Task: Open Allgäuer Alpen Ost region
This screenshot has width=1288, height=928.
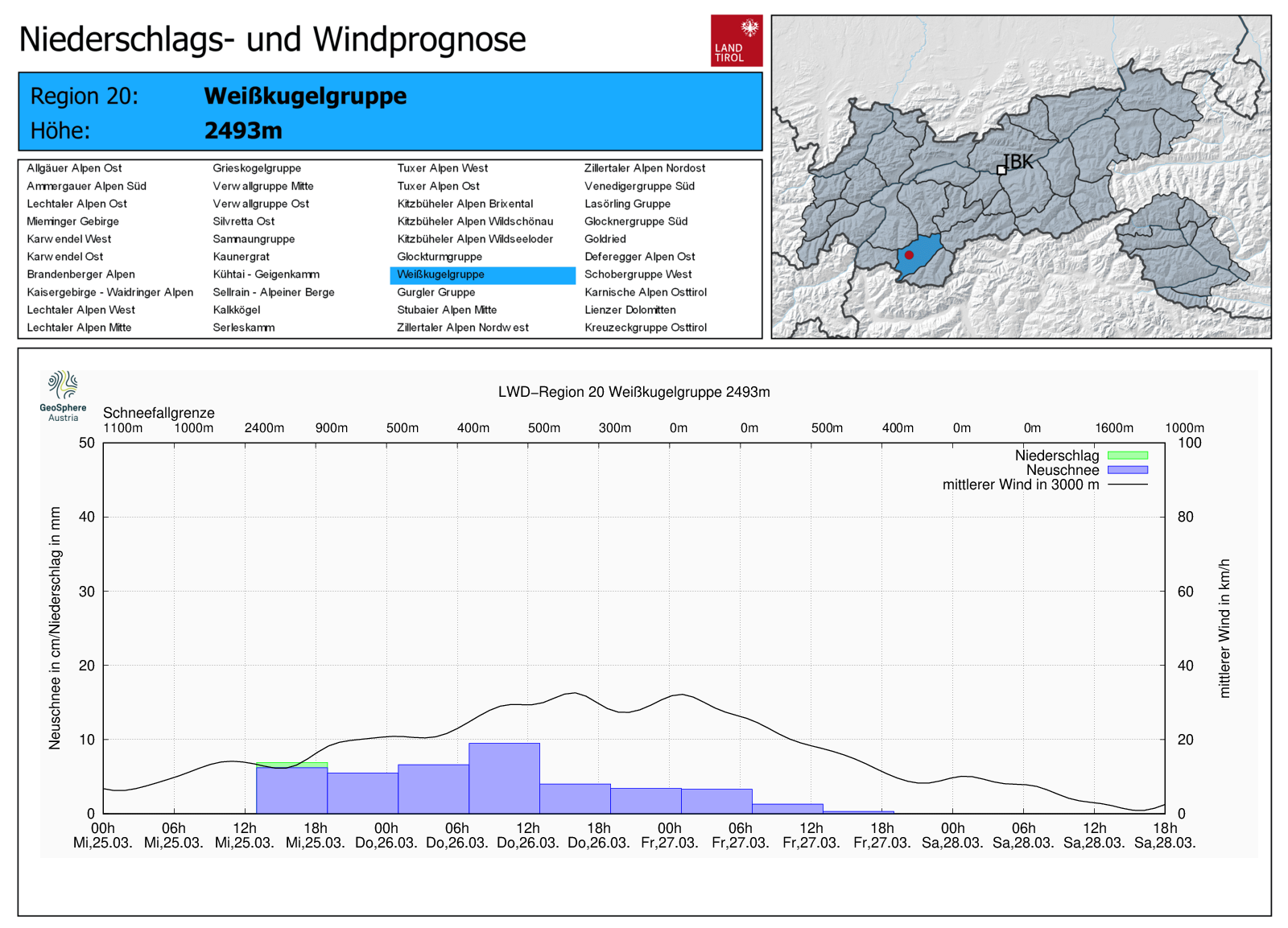Action: [x=74, y=168]
